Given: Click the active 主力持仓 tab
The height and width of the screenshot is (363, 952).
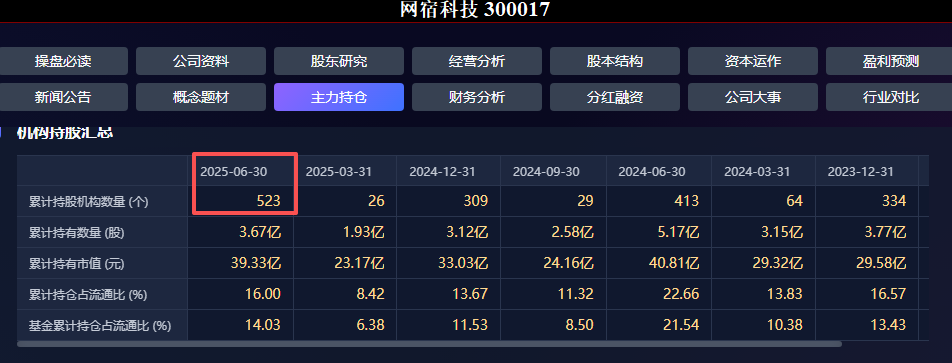Looking at the screenshot, I should 339,97.
